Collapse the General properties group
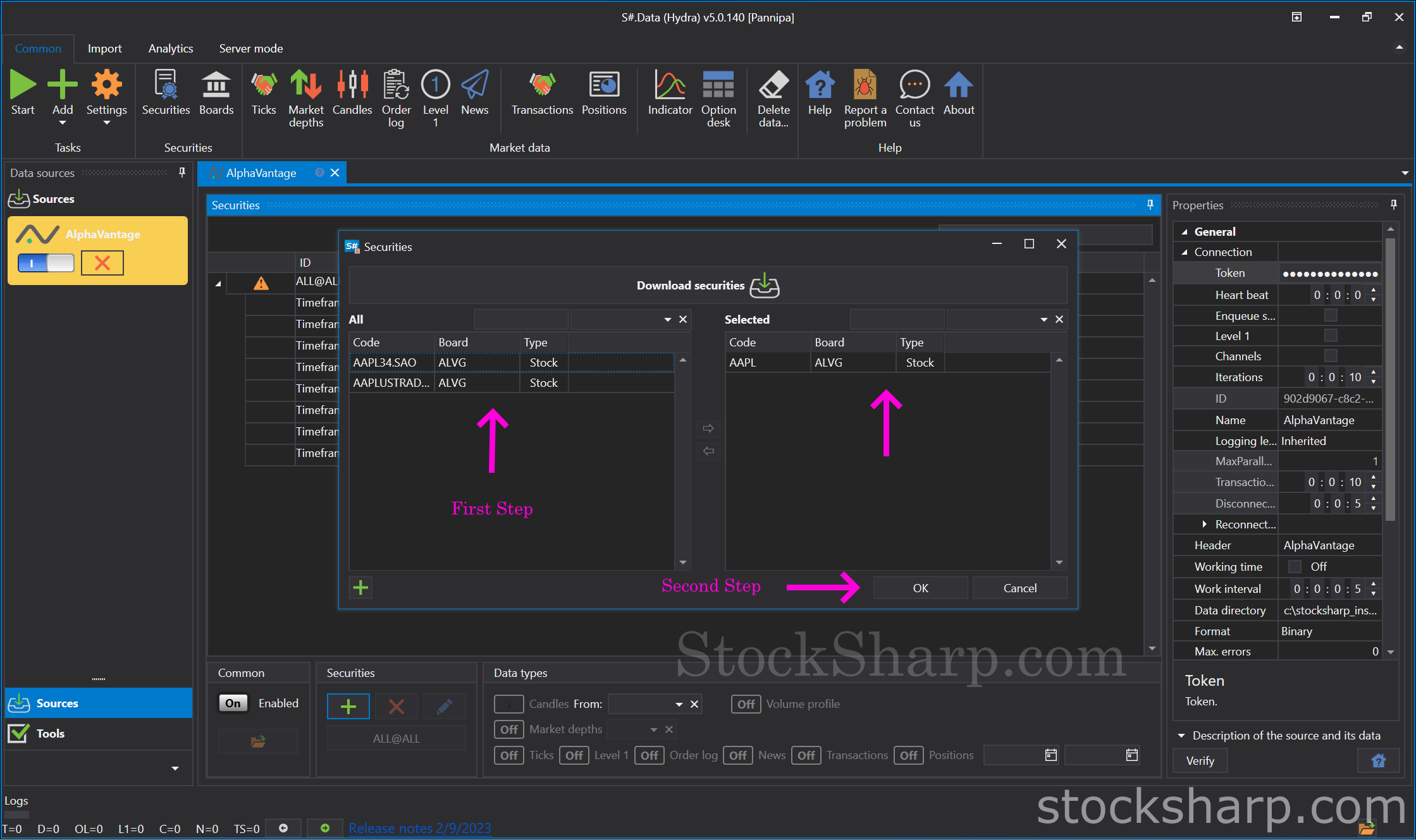Image resolution: width=1416 pixels, height=840 pixels. (x=1185, y=232)
